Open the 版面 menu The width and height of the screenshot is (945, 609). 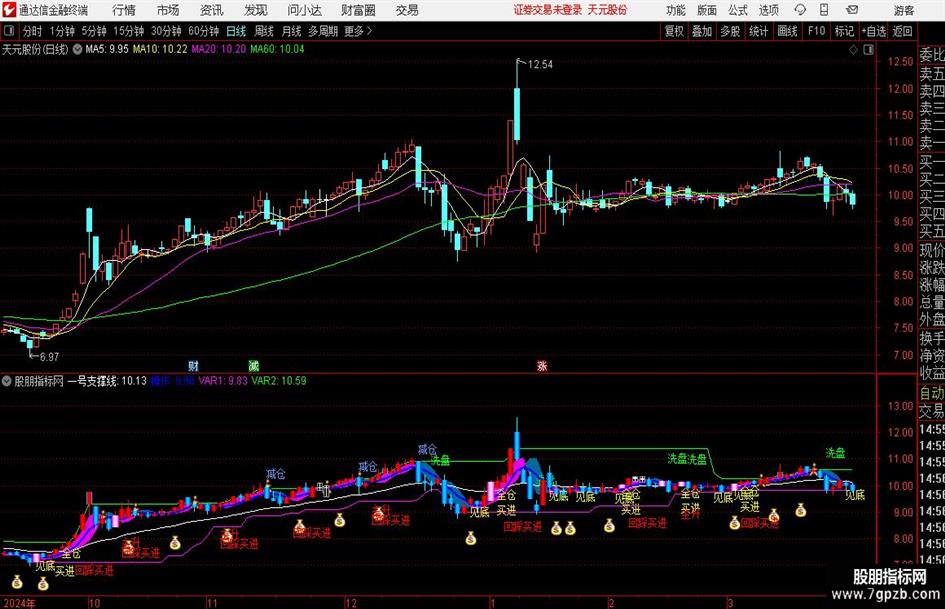tap(707, 10)
